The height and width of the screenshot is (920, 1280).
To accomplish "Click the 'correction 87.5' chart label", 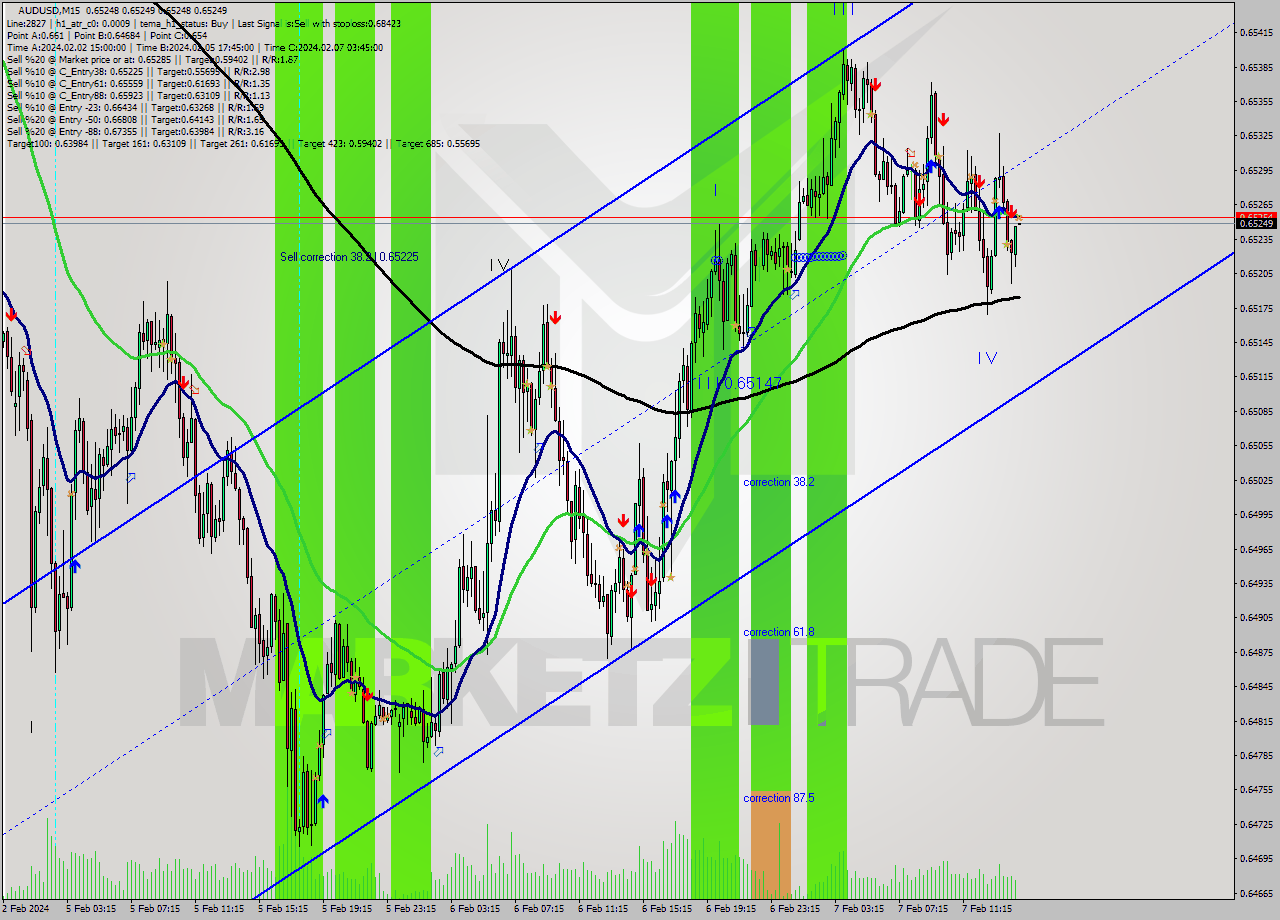I will coord(778,798).
